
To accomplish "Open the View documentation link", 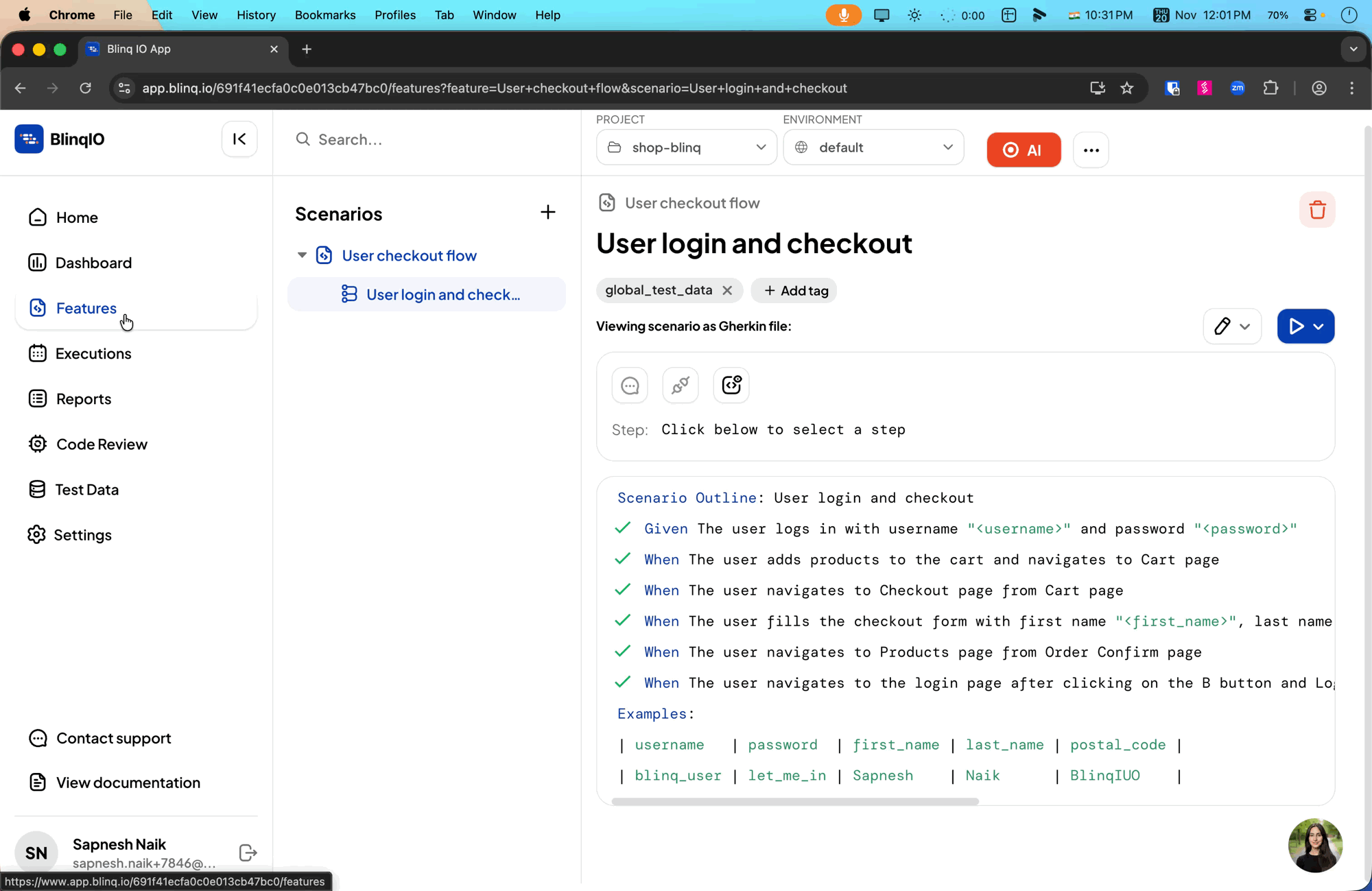I will click(128, 783).
